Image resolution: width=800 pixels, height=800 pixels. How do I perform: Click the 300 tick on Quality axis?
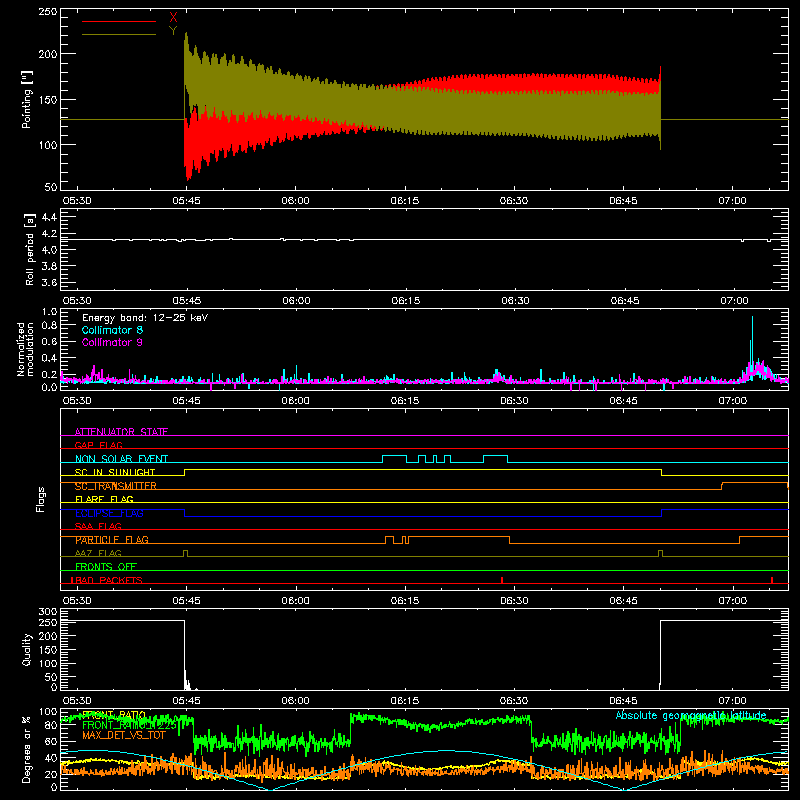[48, 612]
